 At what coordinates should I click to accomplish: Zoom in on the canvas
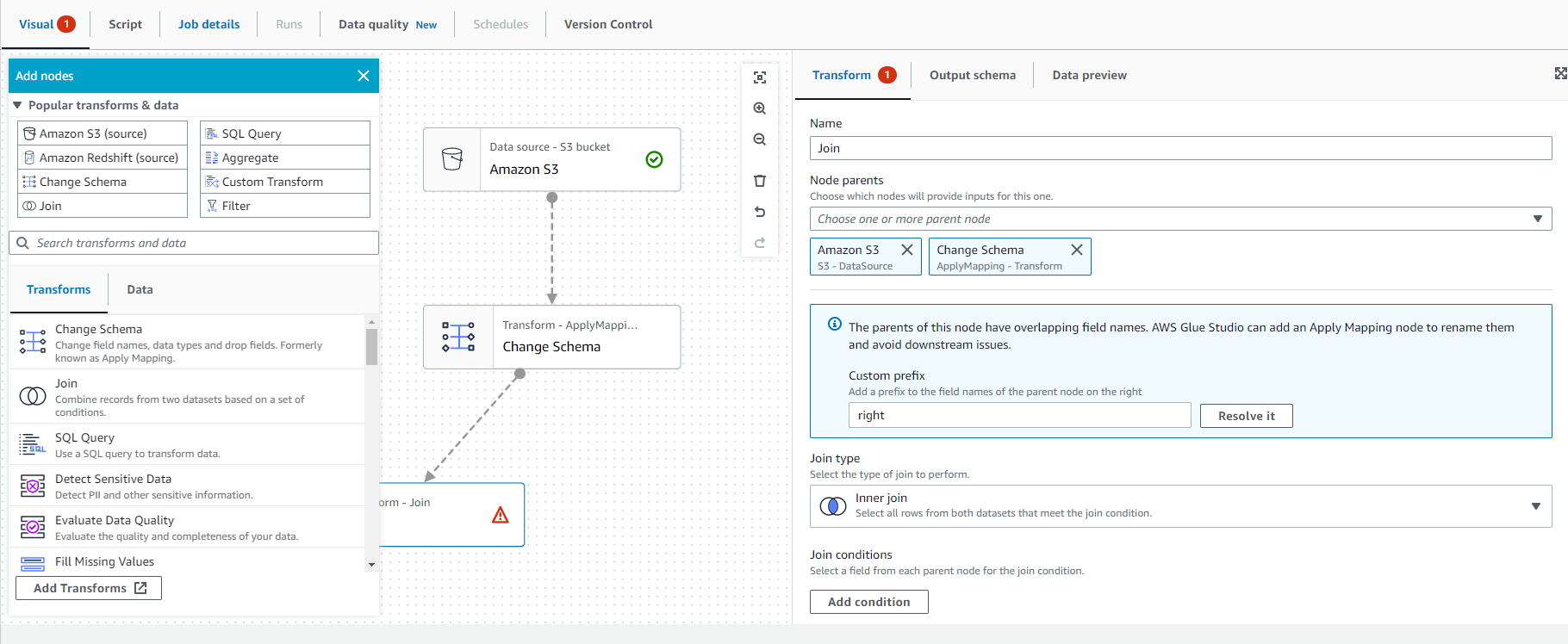(760, 108)
